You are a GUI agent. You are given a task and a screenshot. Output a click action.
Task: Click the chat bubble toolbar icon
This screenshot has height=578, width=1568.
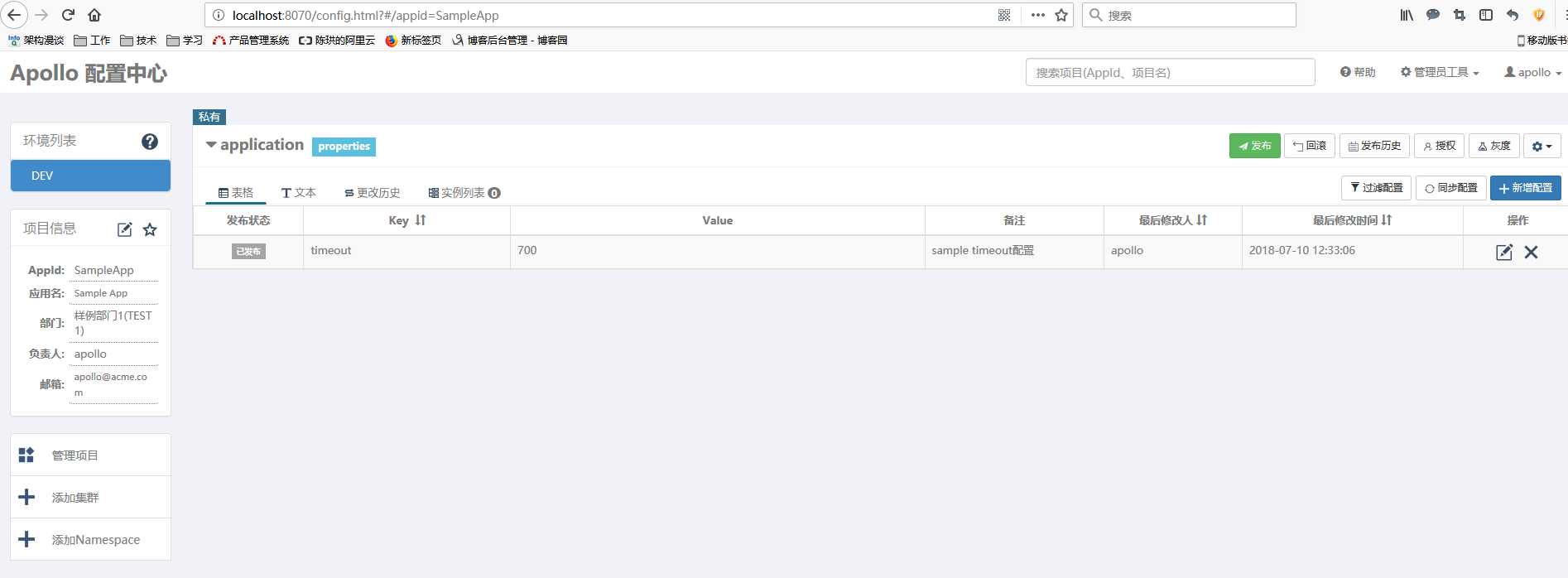1433,15
